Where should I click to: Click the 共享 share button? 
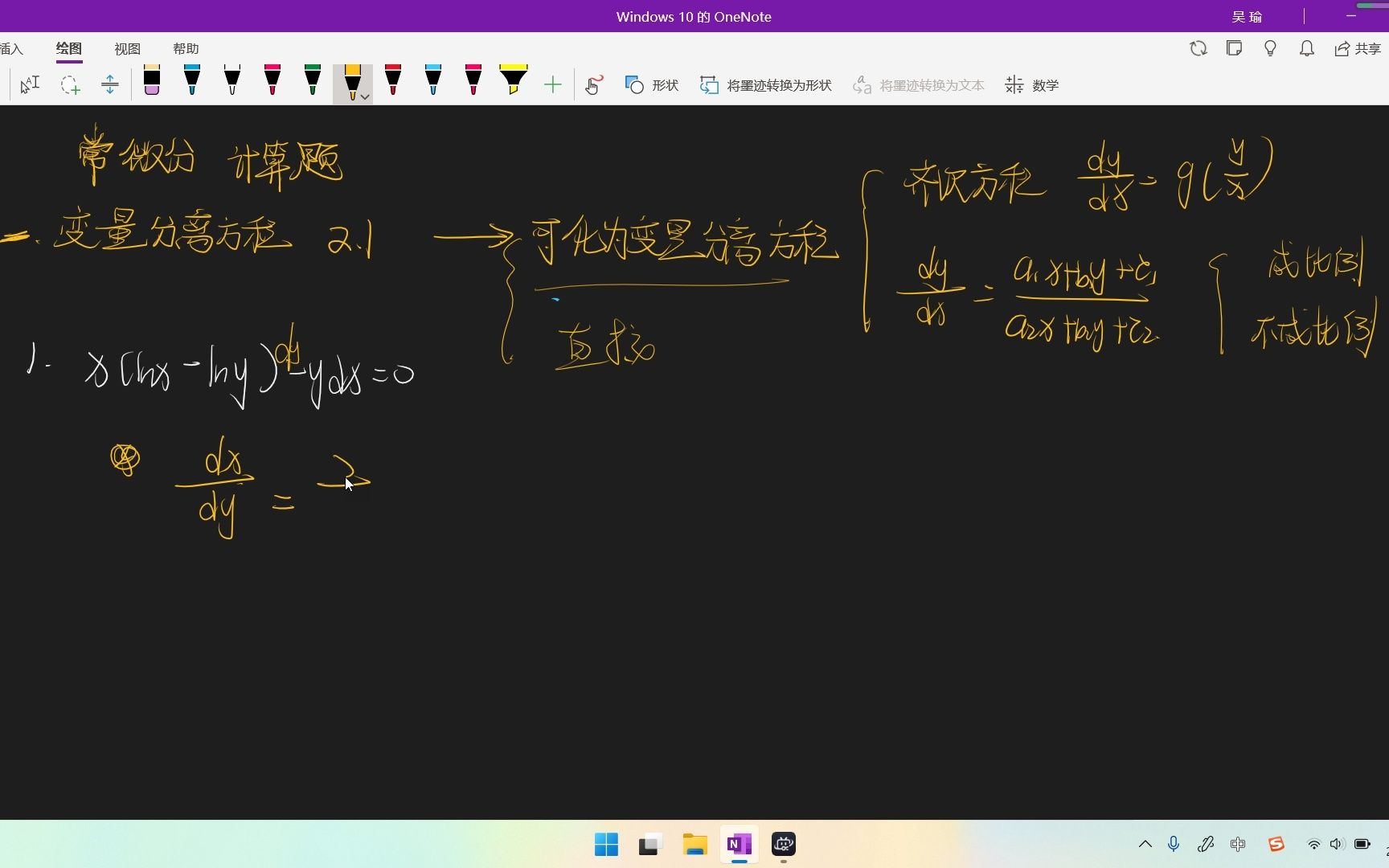pyautogui.click(x=1358, y=48)
